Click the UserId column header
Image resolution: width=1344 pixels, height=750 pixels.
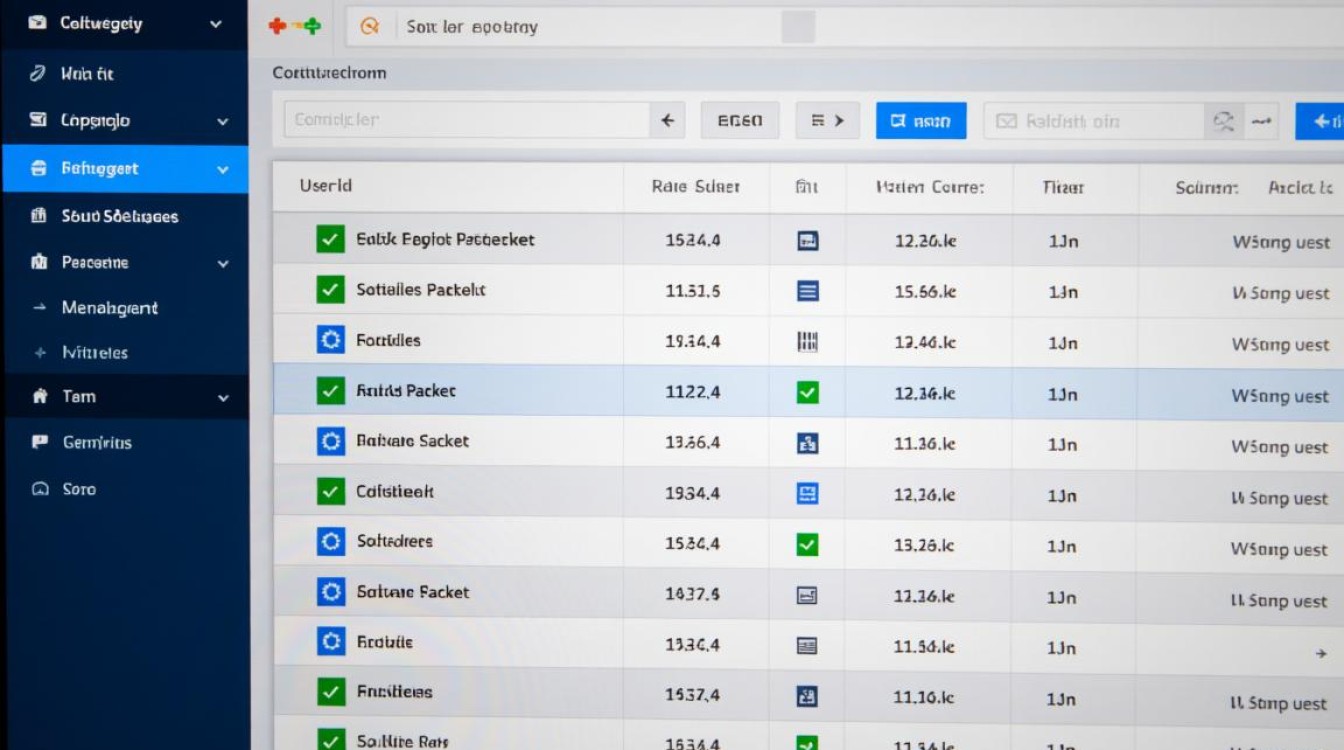pos(326,186)
